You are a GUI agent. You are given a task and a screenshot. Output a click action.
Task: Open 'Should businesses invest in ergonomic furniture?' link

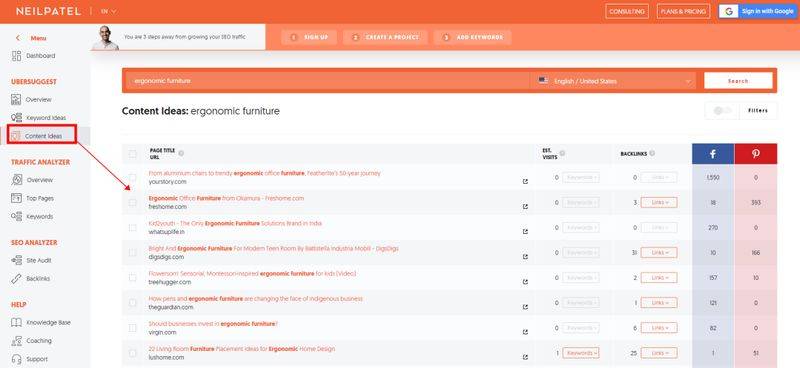pos(213,324)
